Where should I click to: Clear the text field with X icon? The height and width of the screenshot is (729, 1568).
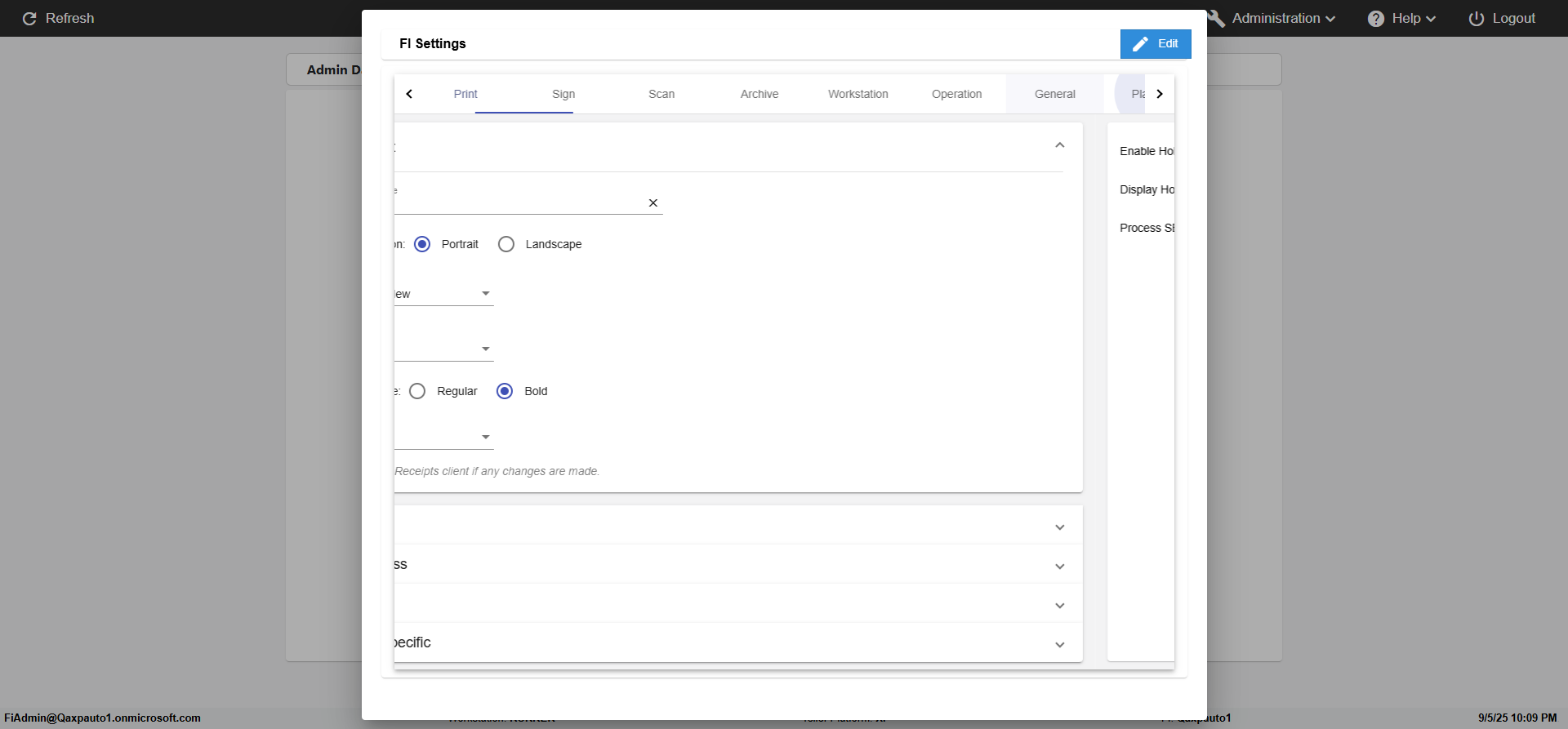tap(653, 203)
